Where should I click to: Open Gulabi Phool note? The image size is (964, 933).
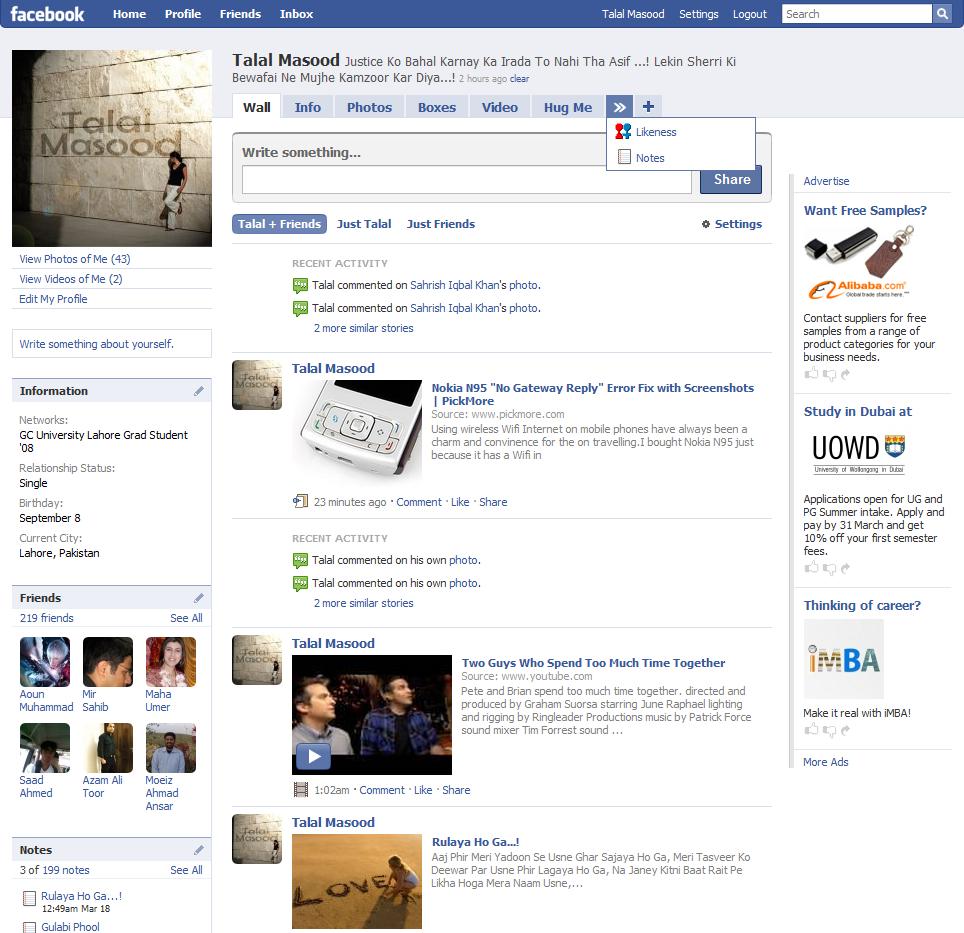coord(70,926)
